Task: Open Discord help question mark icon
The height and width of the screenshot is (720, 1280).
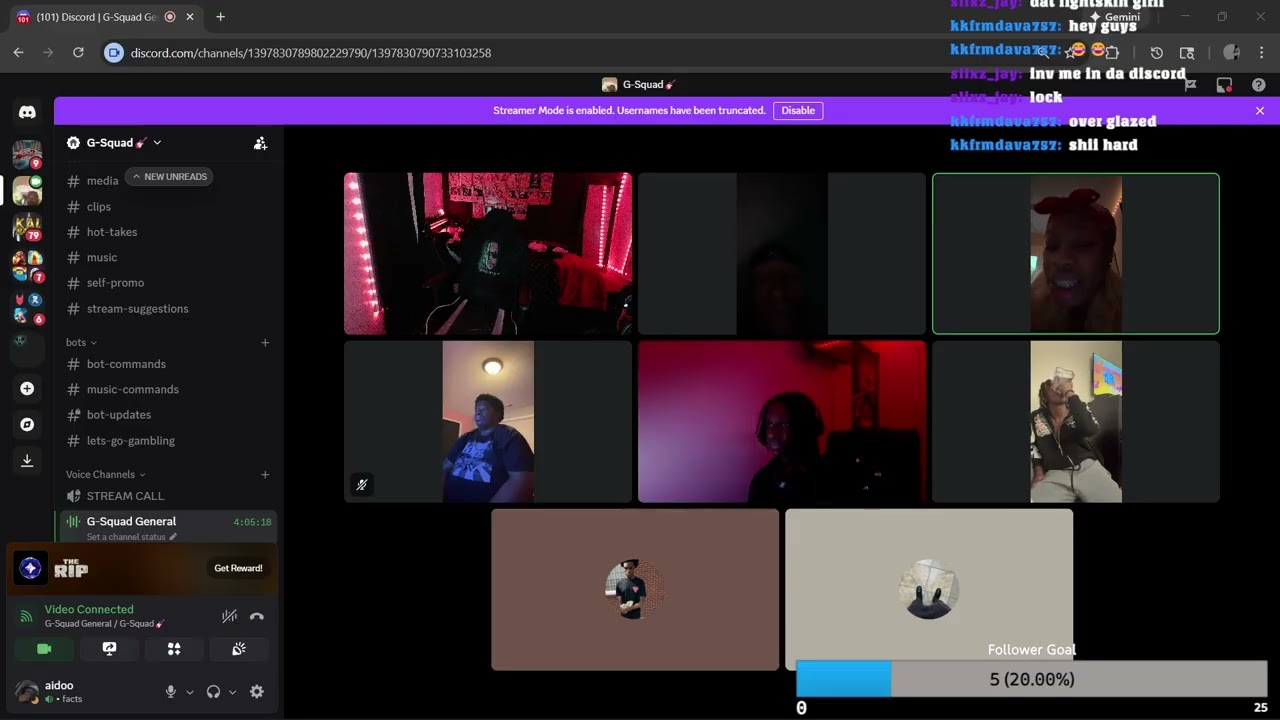Action: [1259, 85]
